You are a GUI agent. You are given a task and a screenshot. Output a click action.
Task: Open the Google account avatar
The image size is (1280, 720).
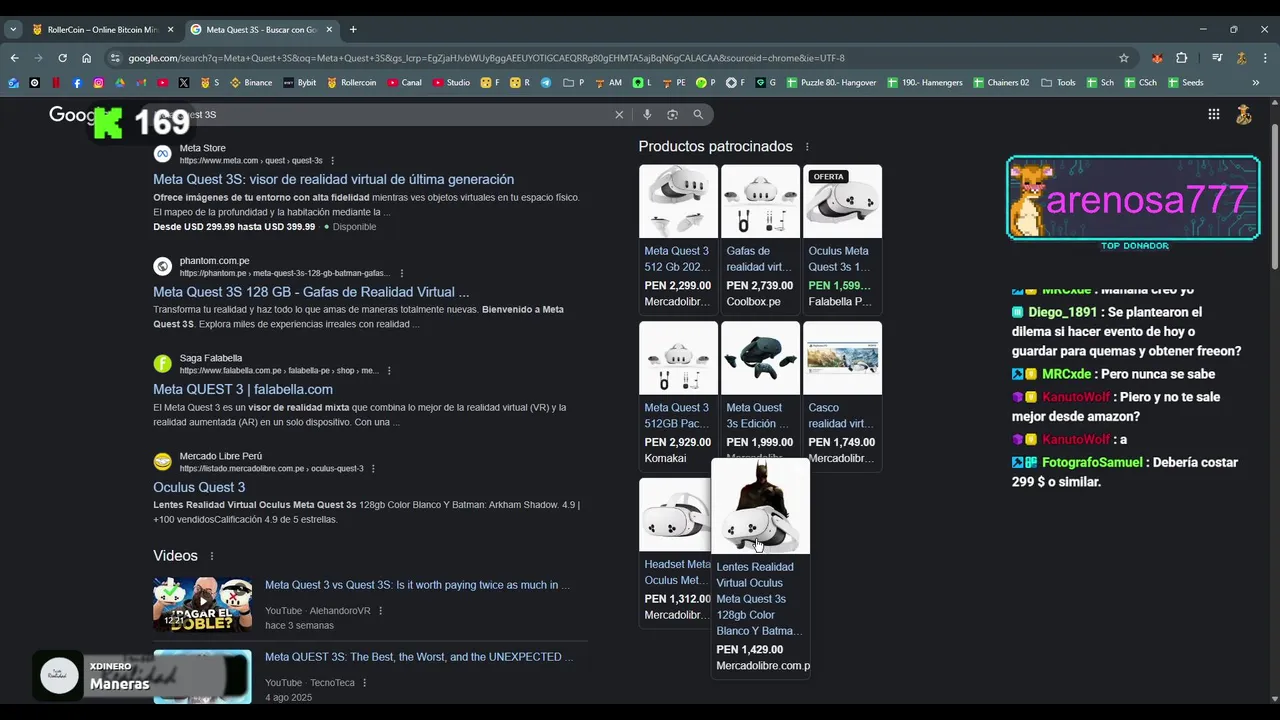coord(1244,114)
